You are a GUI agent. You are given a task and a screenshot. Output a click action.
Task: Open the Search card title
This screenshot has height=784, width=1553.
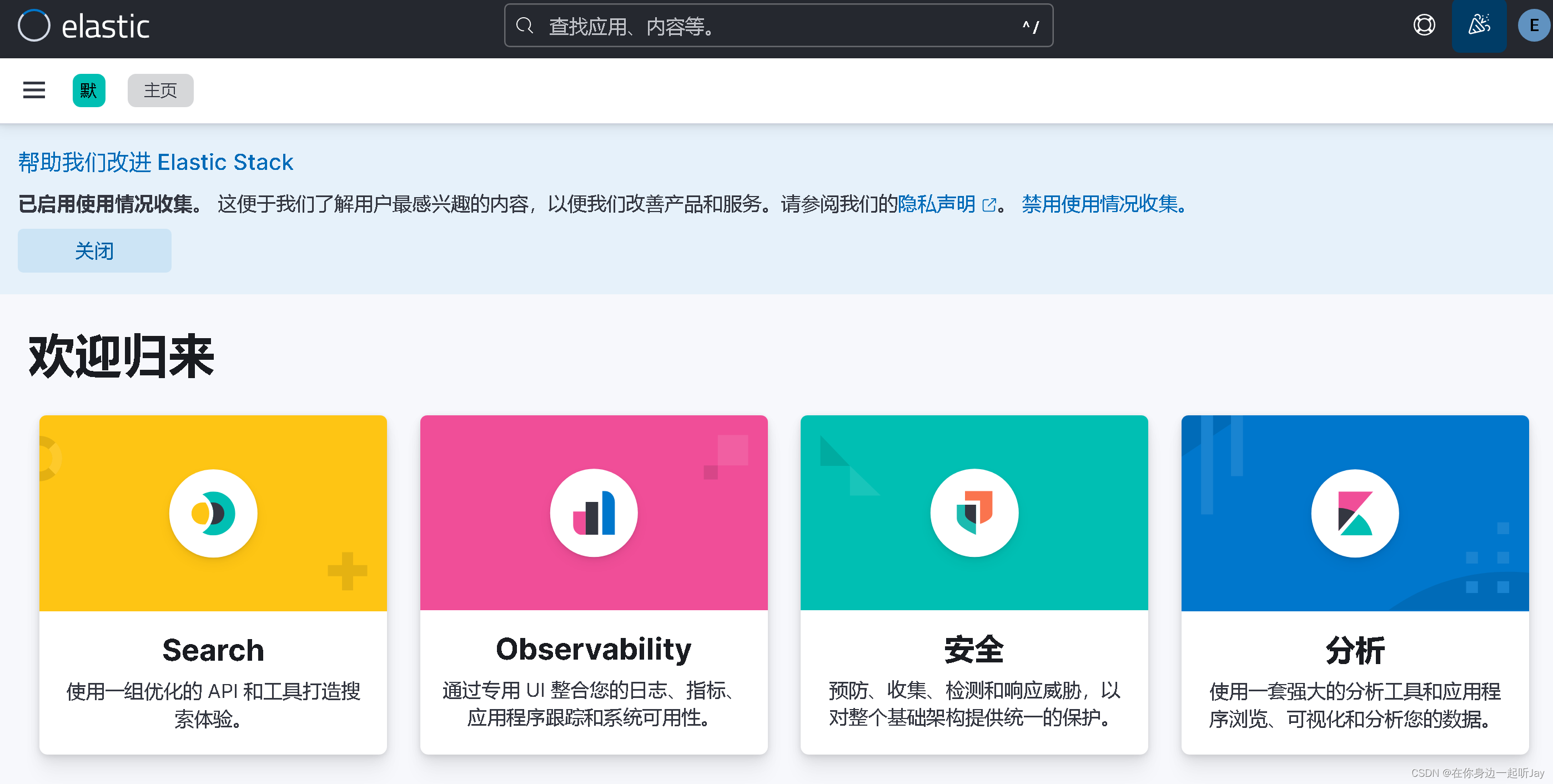click(213, 650)
